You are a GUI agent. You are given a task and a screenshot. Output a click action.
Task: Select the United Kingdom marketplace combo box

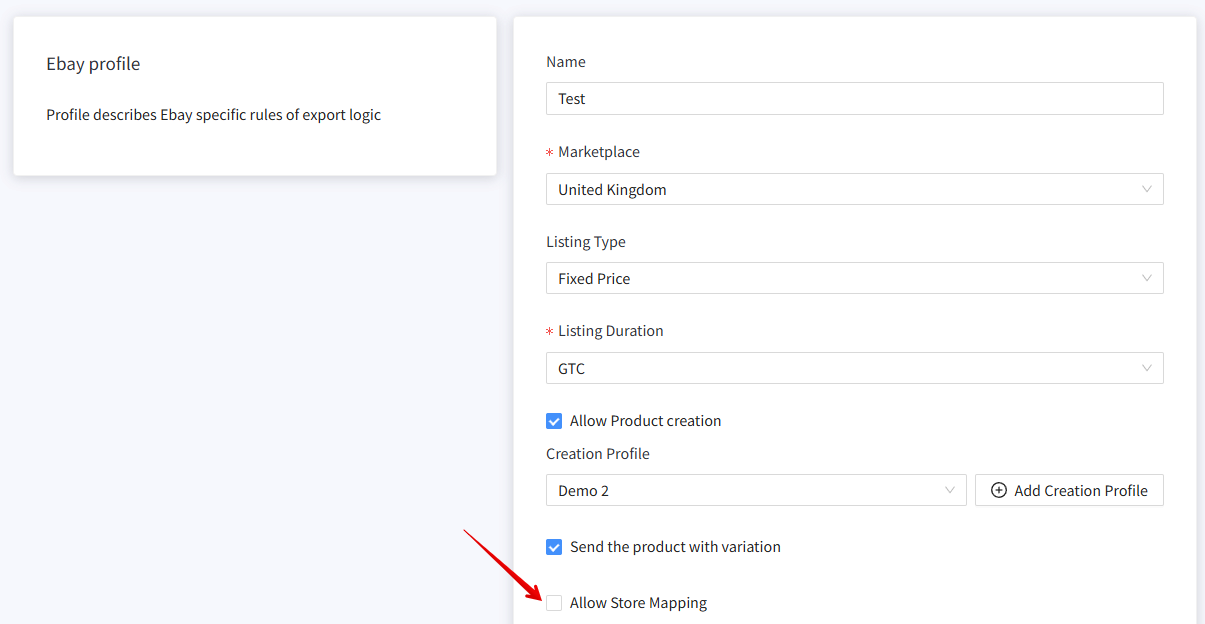point(855,189)
